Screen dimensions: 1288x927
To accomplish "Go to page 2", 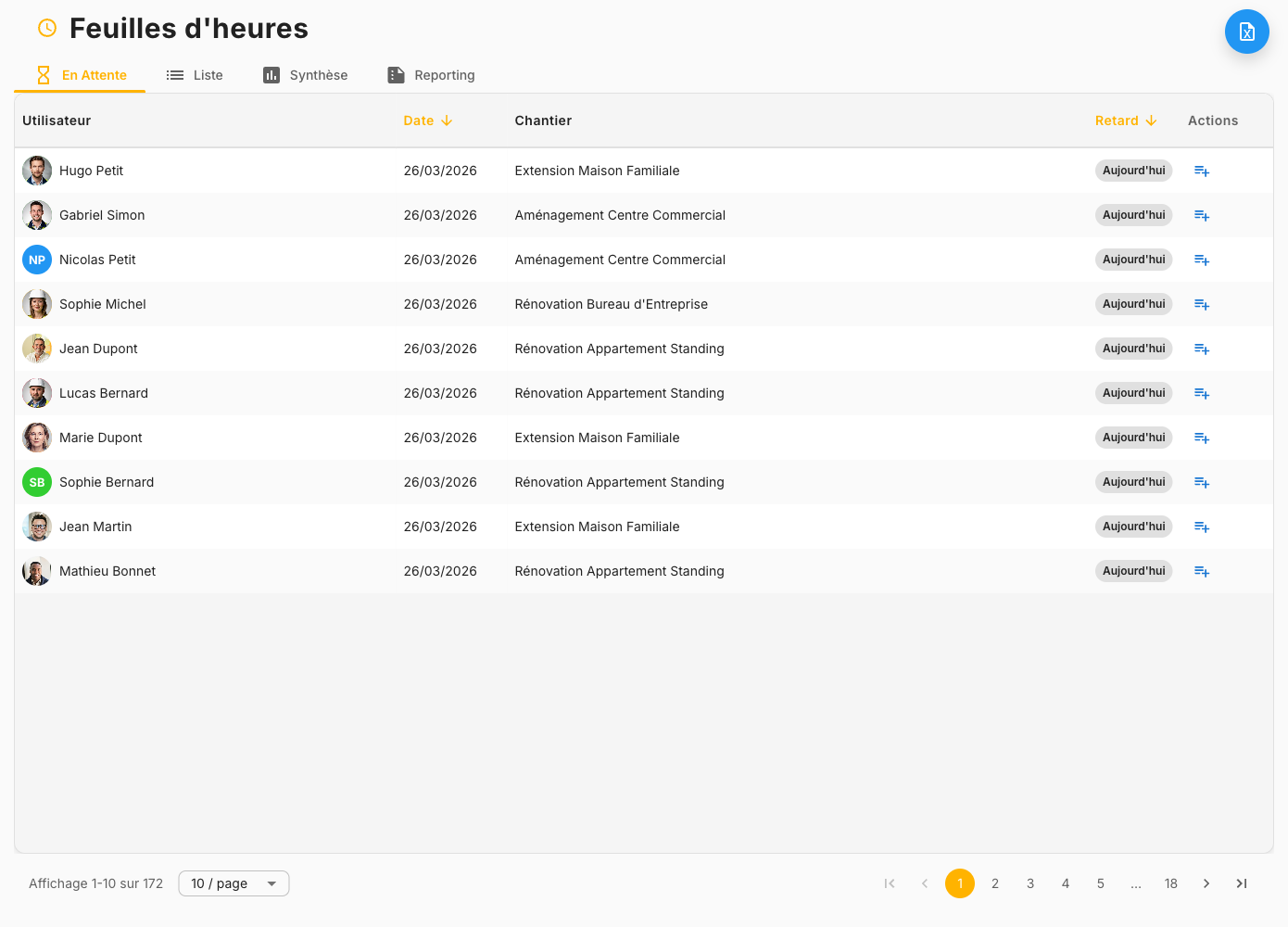I will coord(994,883).
